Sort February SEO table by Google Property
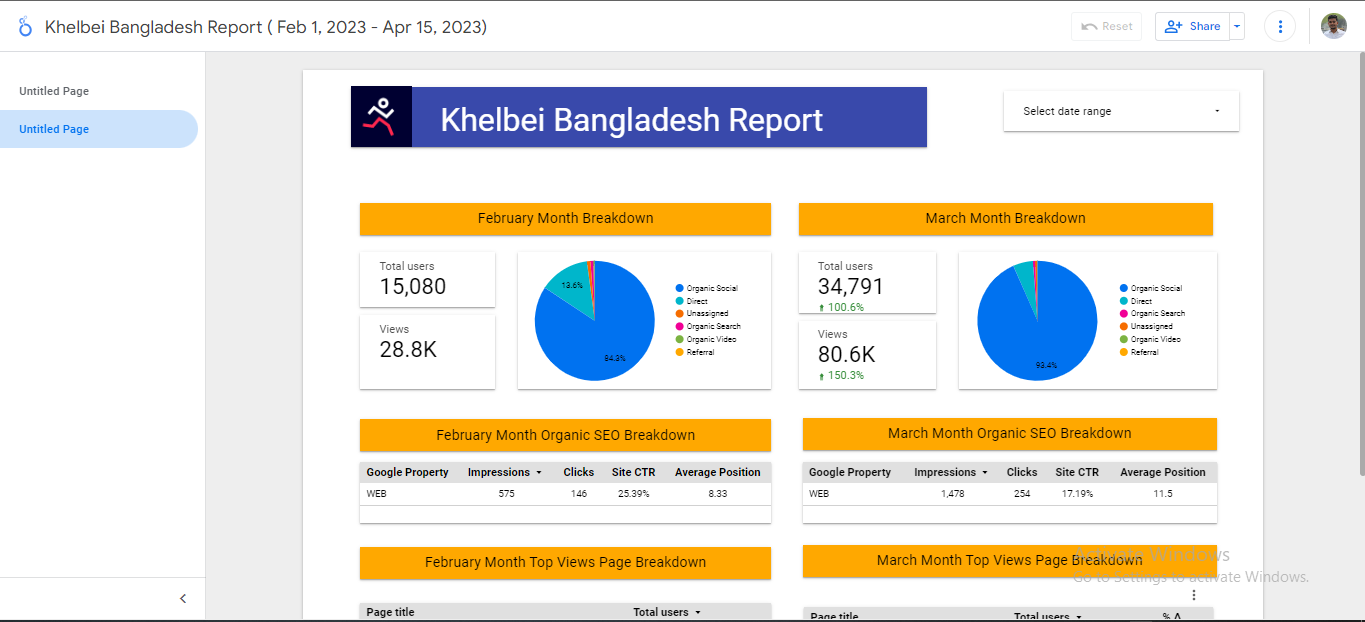 pos(407,472)
